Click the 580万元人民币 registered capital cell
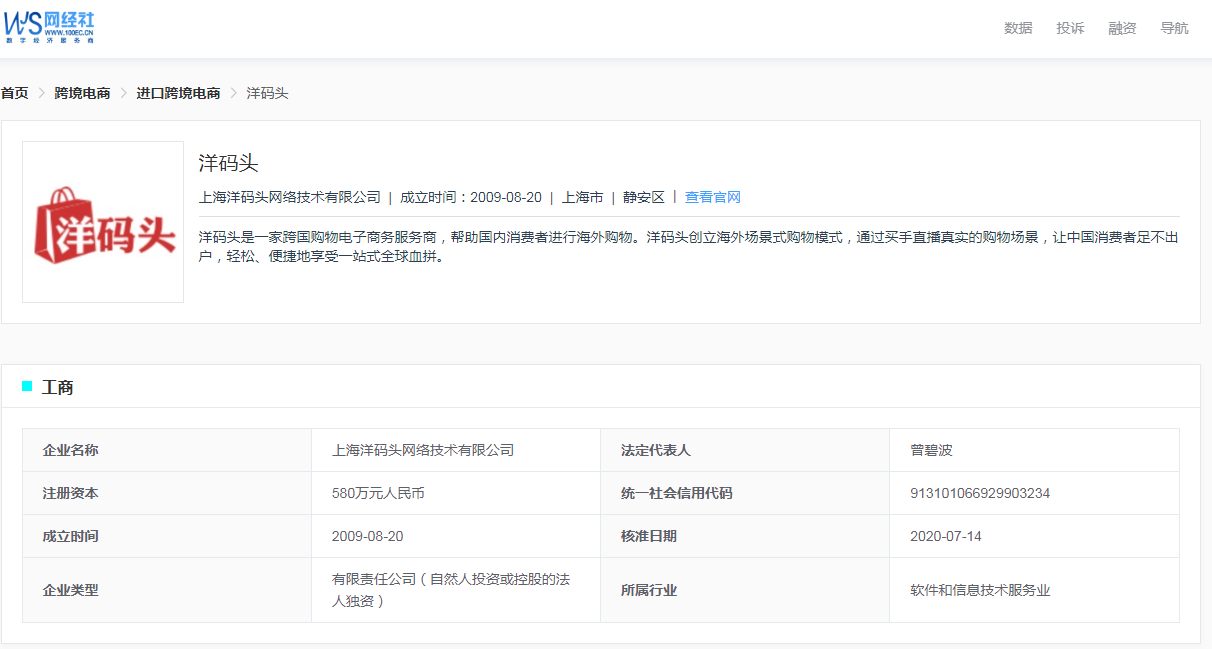1212x649 pixels. [378, 493]
